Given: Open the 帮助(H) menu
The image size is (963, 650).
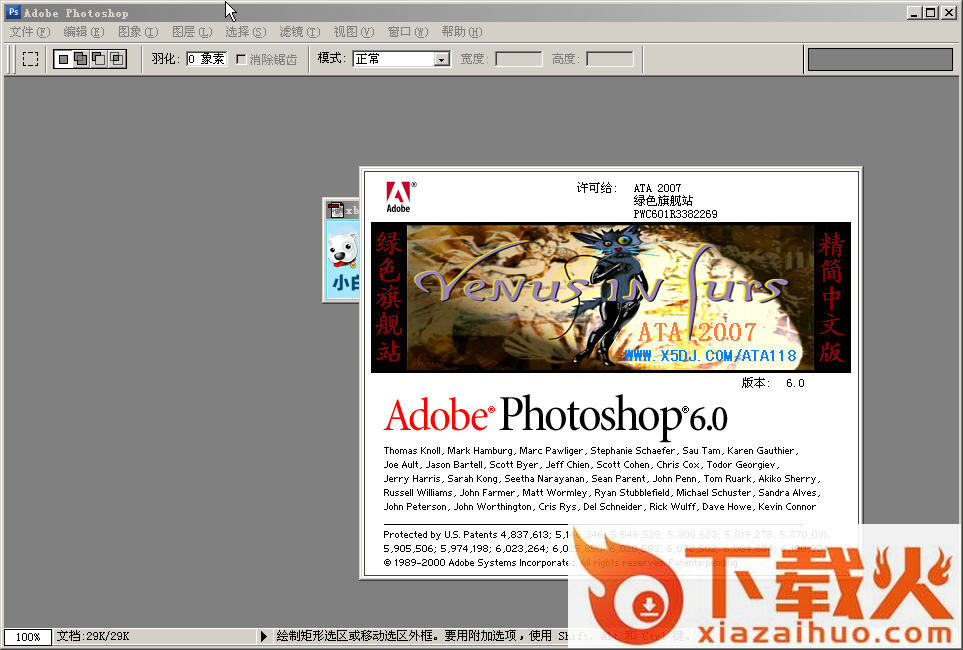Looking at the screenshot, I should click(x=461, y=31).
